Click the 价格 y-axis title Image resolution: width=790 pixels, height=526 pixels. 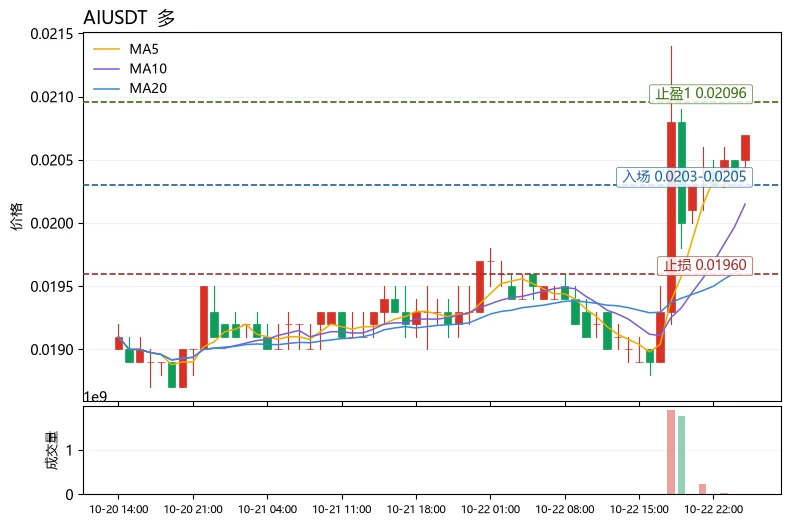click(x=17, y=216)
